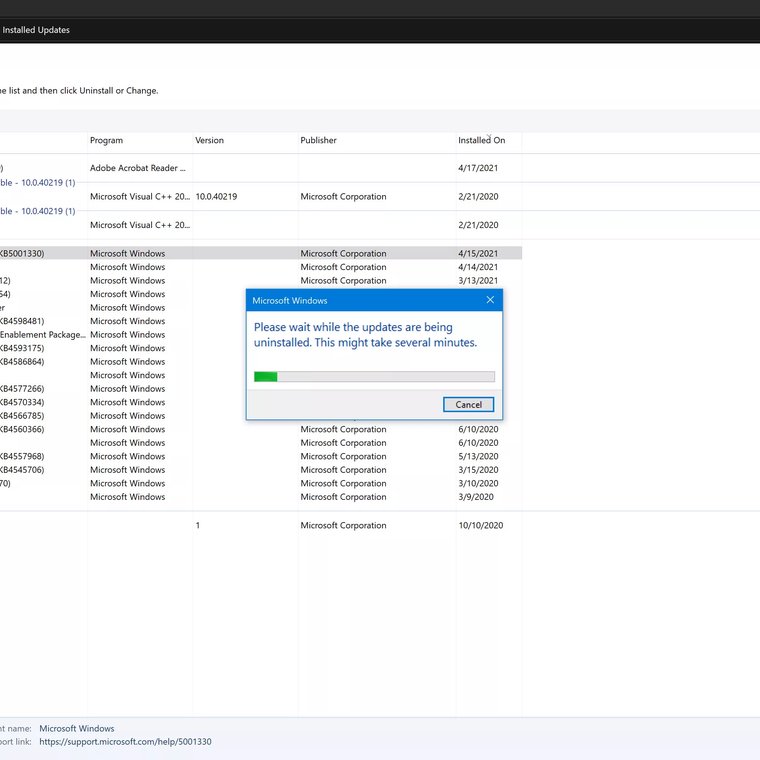Screen dimensions: 760x760
Task: Click the version cell showing 1
Action: point(198,525)
